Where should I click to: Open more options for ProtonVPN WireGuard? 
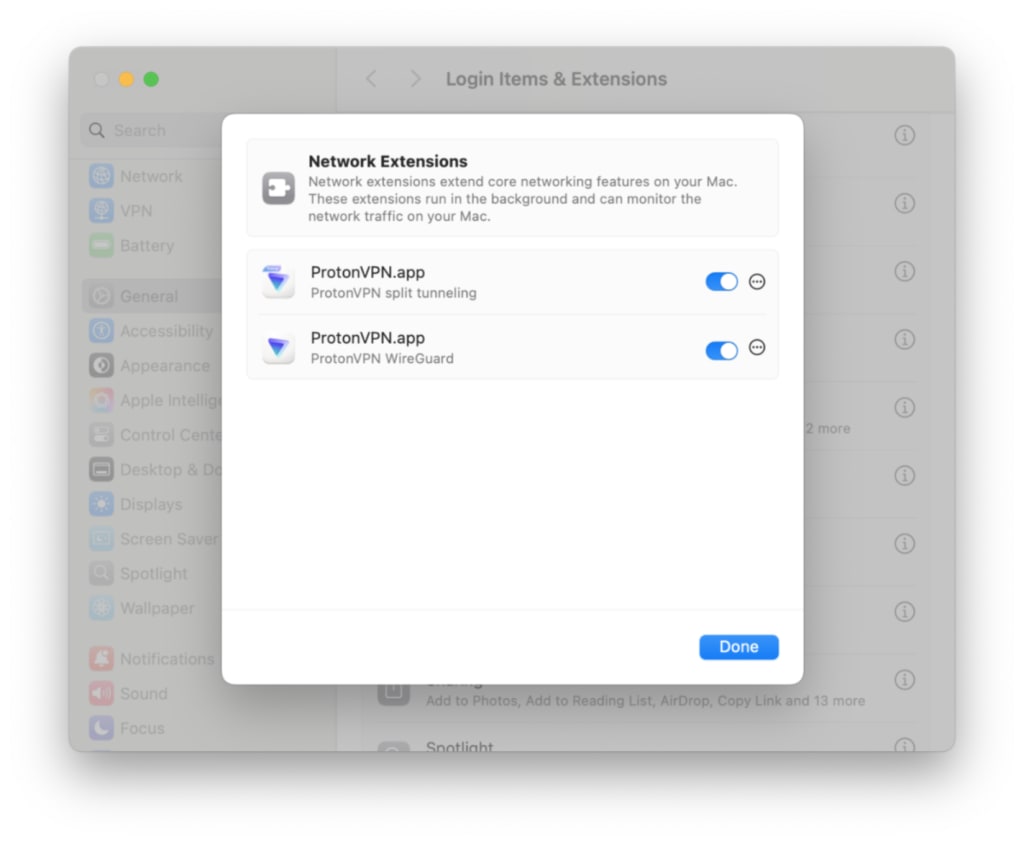pos(757,347)
